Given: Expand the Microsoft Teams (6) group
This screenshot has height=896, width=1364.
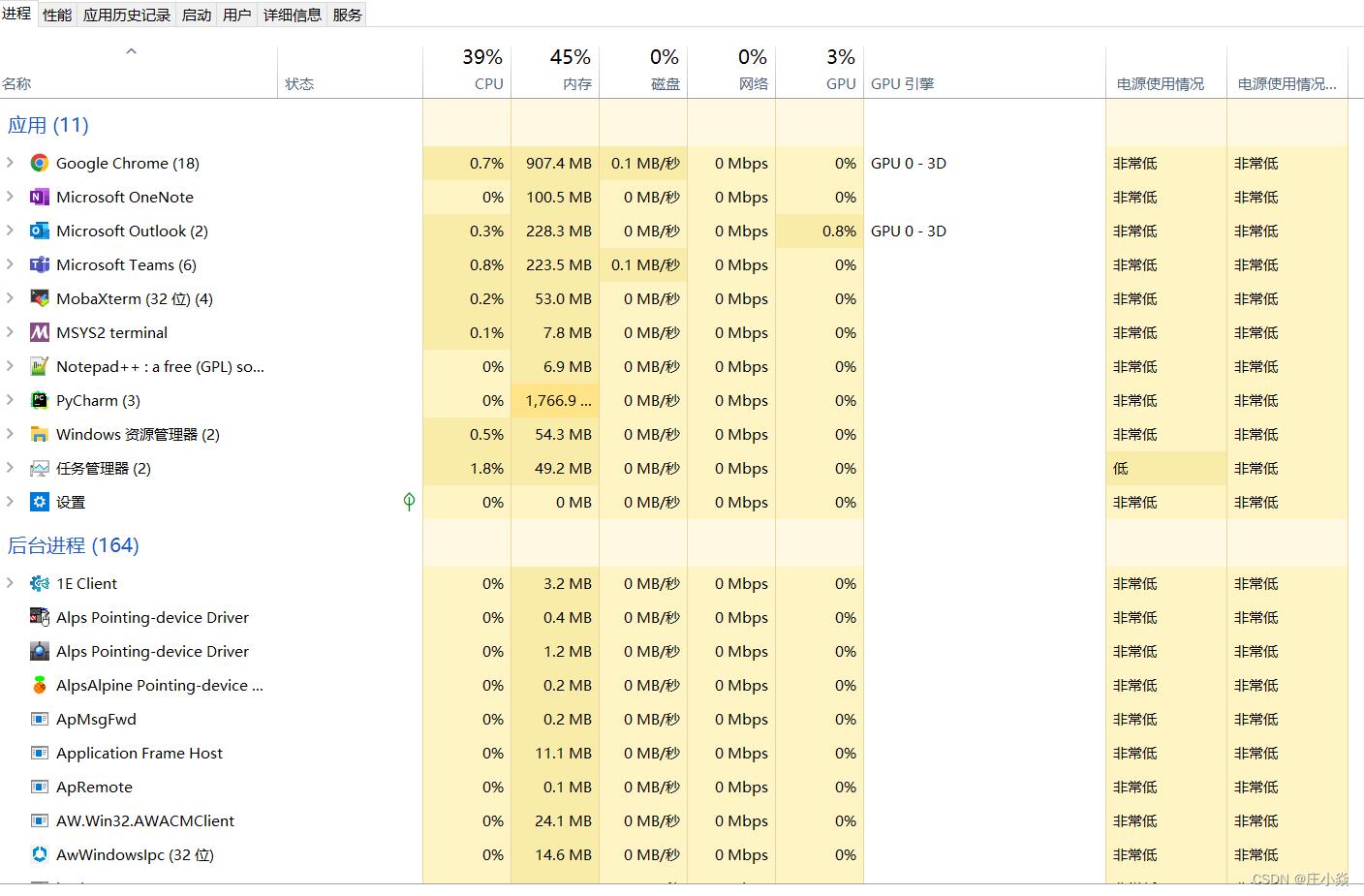Looking at the screenshot, I should (10, 264).
